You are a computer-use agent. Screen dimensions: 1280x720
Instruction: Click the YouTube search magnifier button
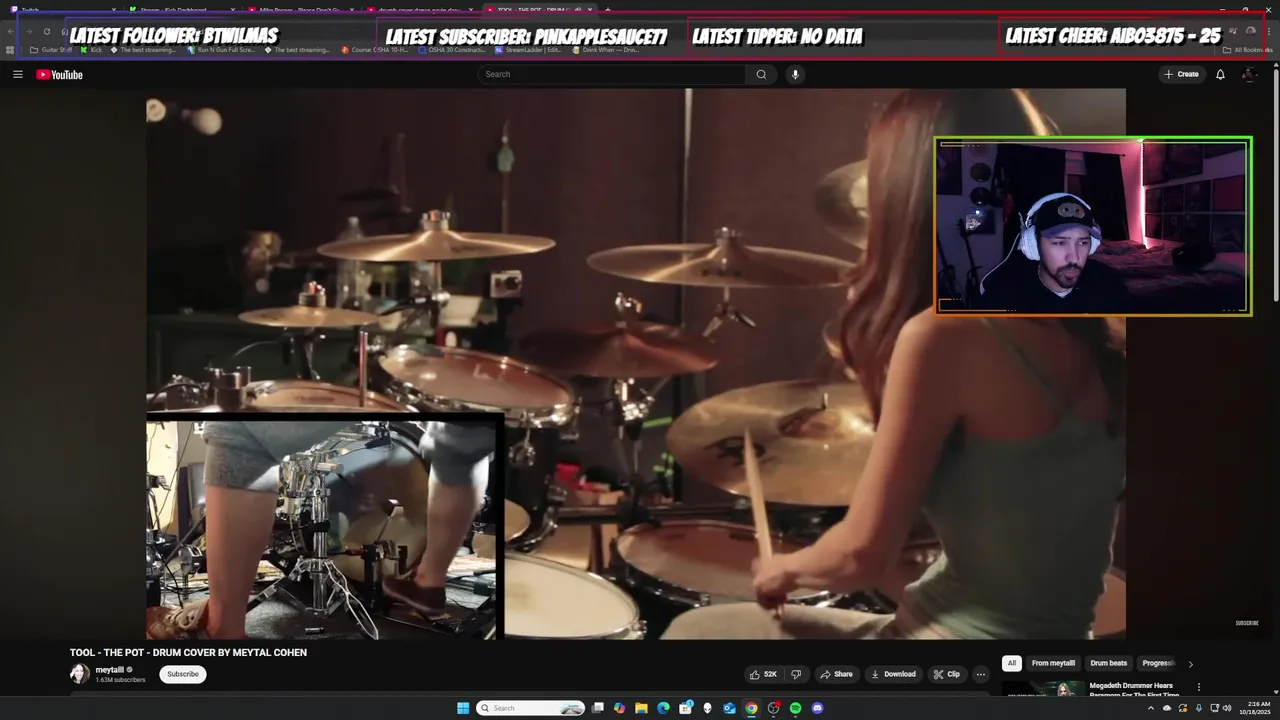pos(761,74)
